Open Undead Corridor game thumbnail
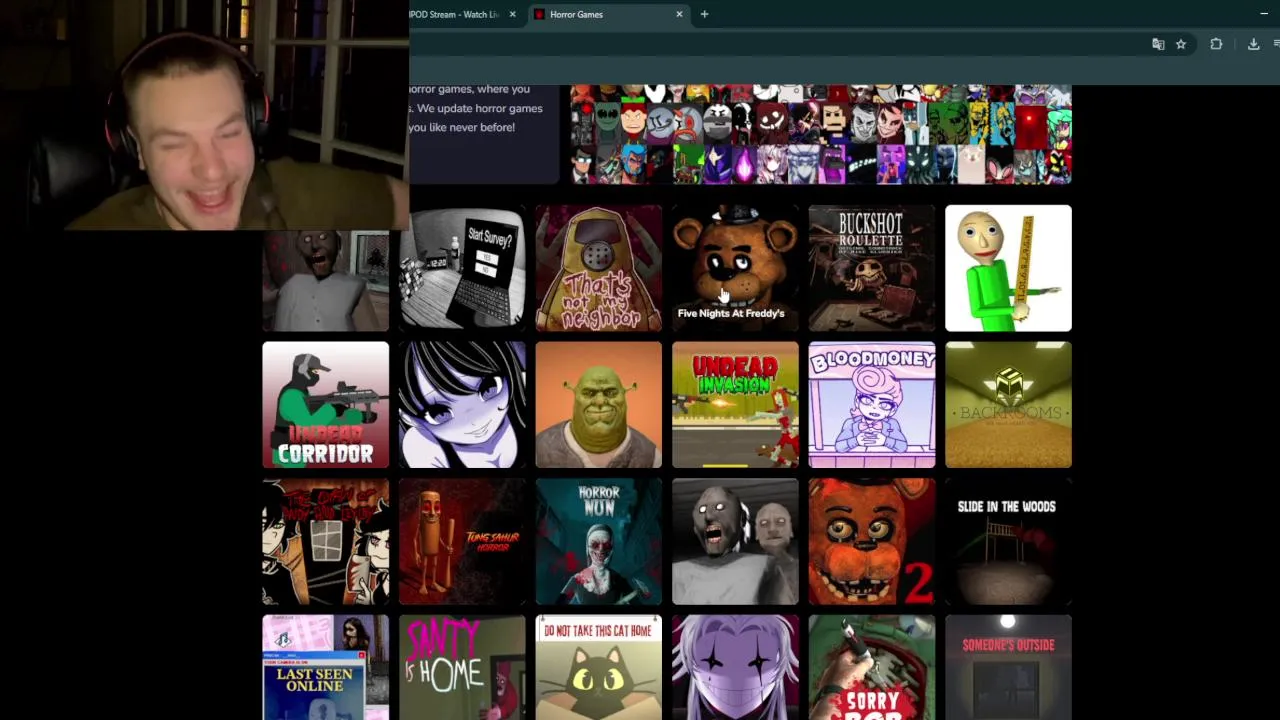 pyautogui.click(x=325, y=405)
